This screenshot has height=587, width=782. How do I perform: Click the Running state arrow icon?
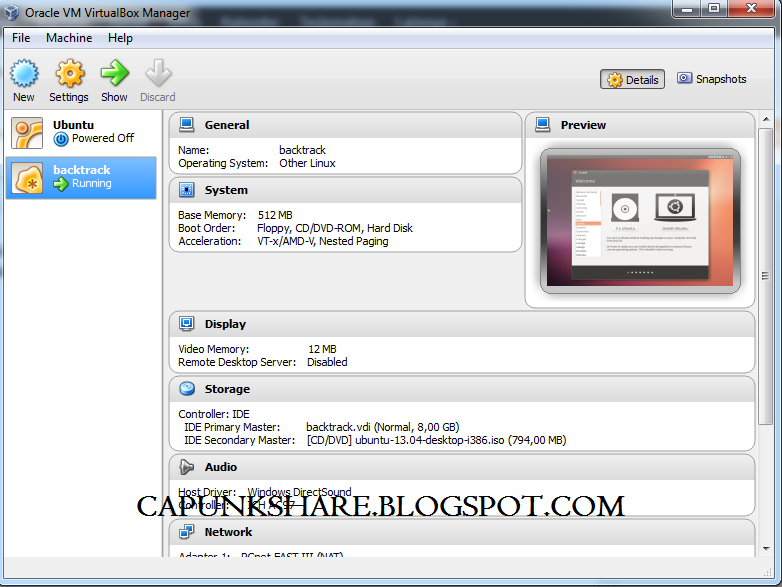(x=61, y=184)
